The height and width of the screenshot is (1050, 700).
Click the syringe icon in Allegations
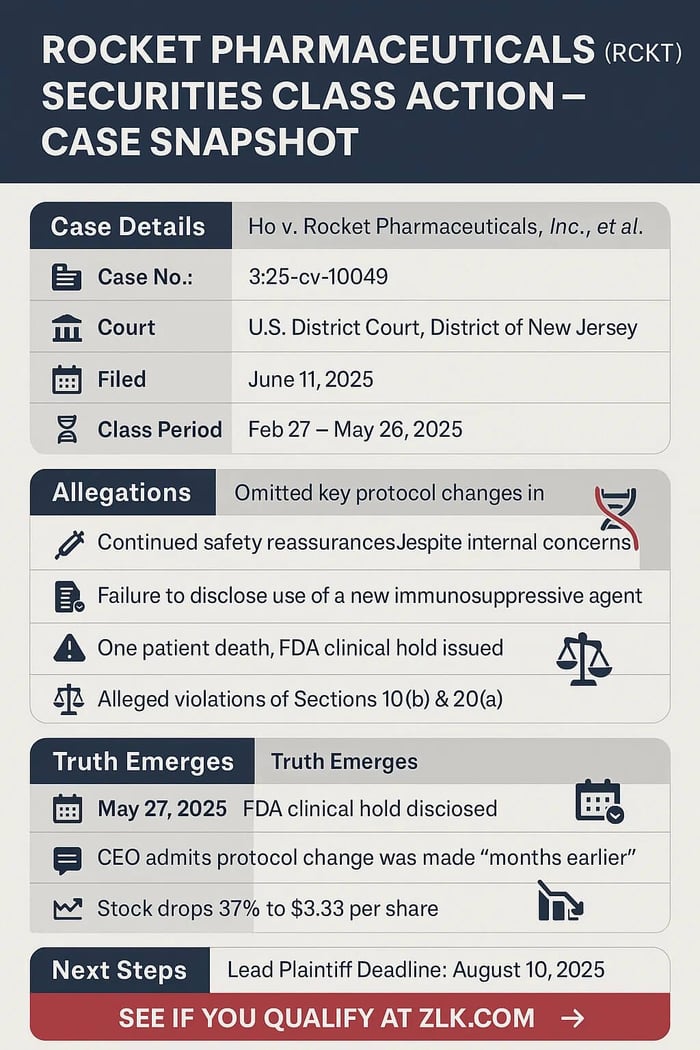pyautogui.click(x=68, y=543)
